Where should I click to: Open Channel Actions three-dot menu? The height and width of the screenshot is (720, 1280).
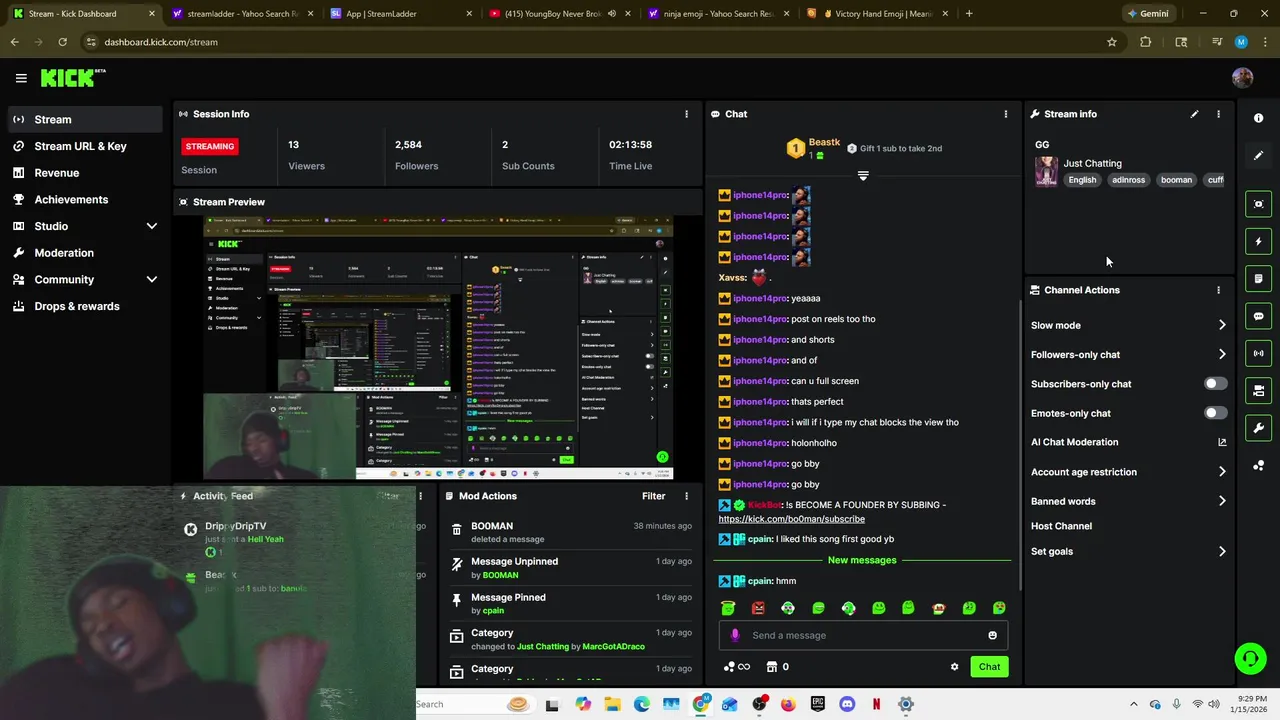click(1218, 290)
